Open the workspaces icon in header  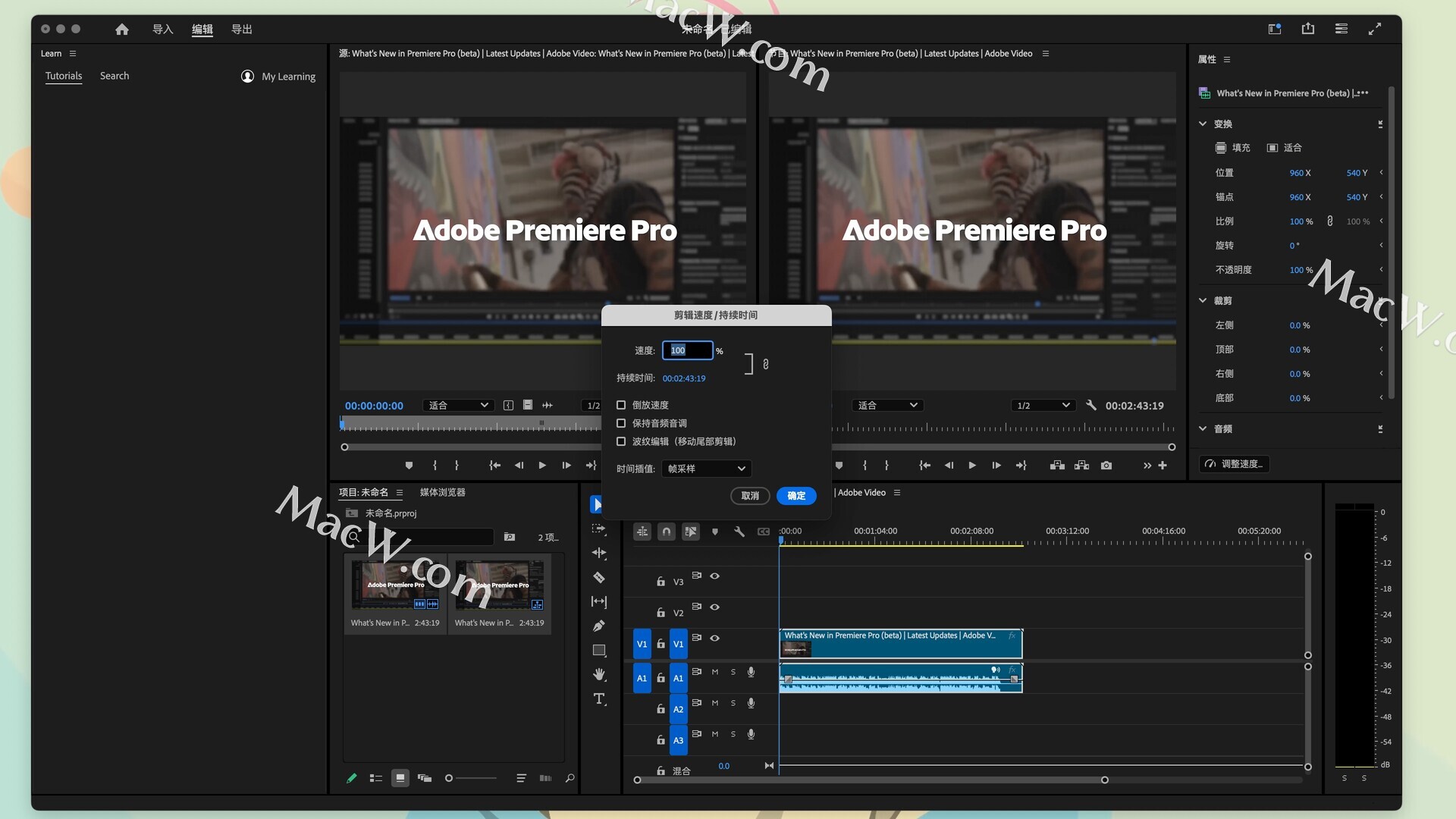(x=1275, y=29)
